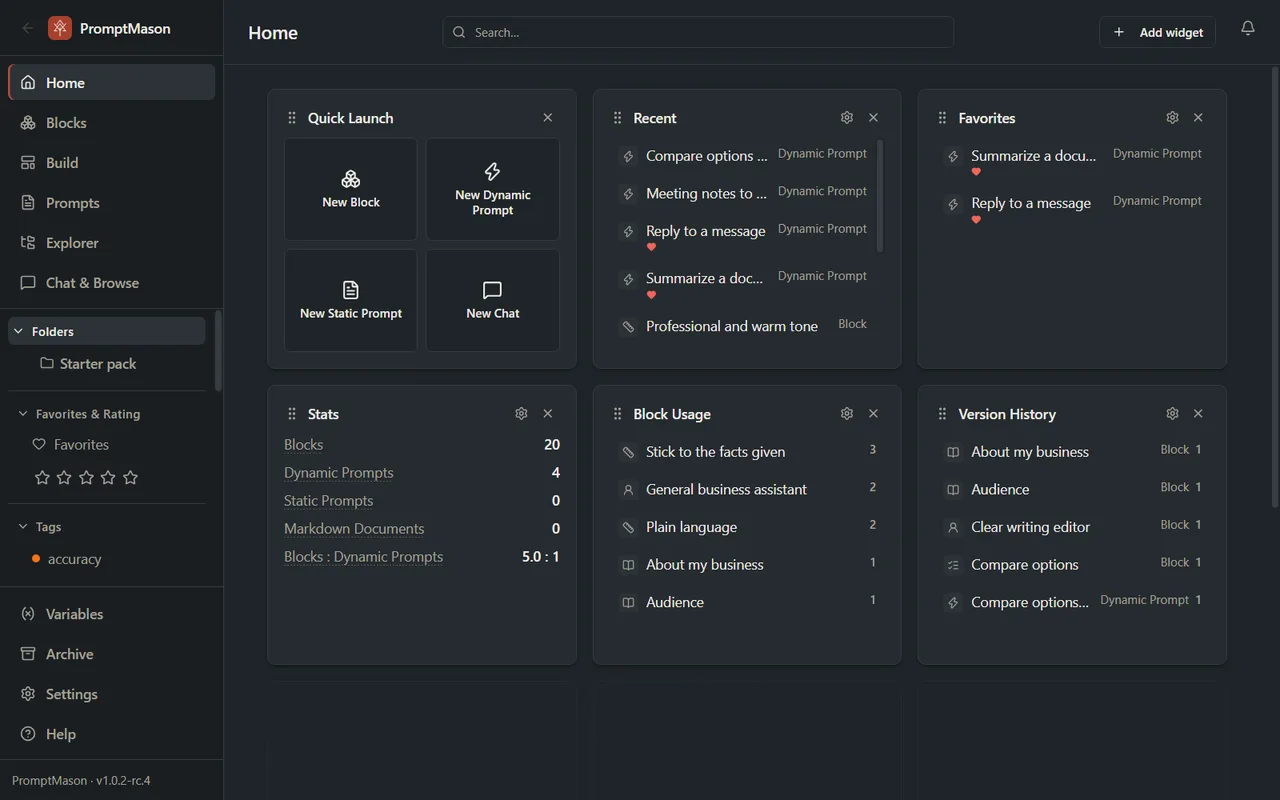
Task: Select the fifth rating star
Action: coord(130,478)
